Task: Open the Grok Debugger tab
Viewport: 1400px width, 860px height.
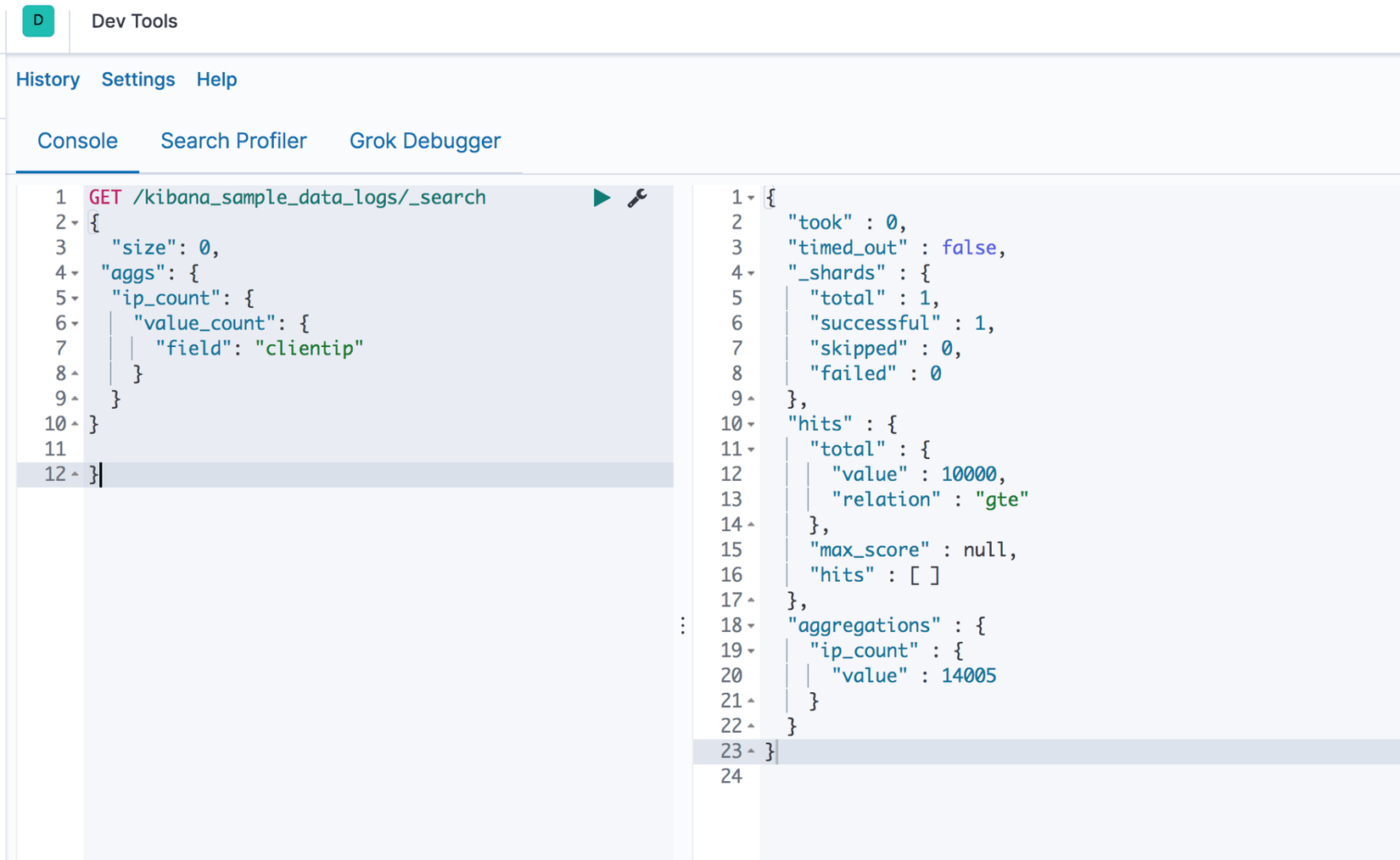Action: (425, 141)
